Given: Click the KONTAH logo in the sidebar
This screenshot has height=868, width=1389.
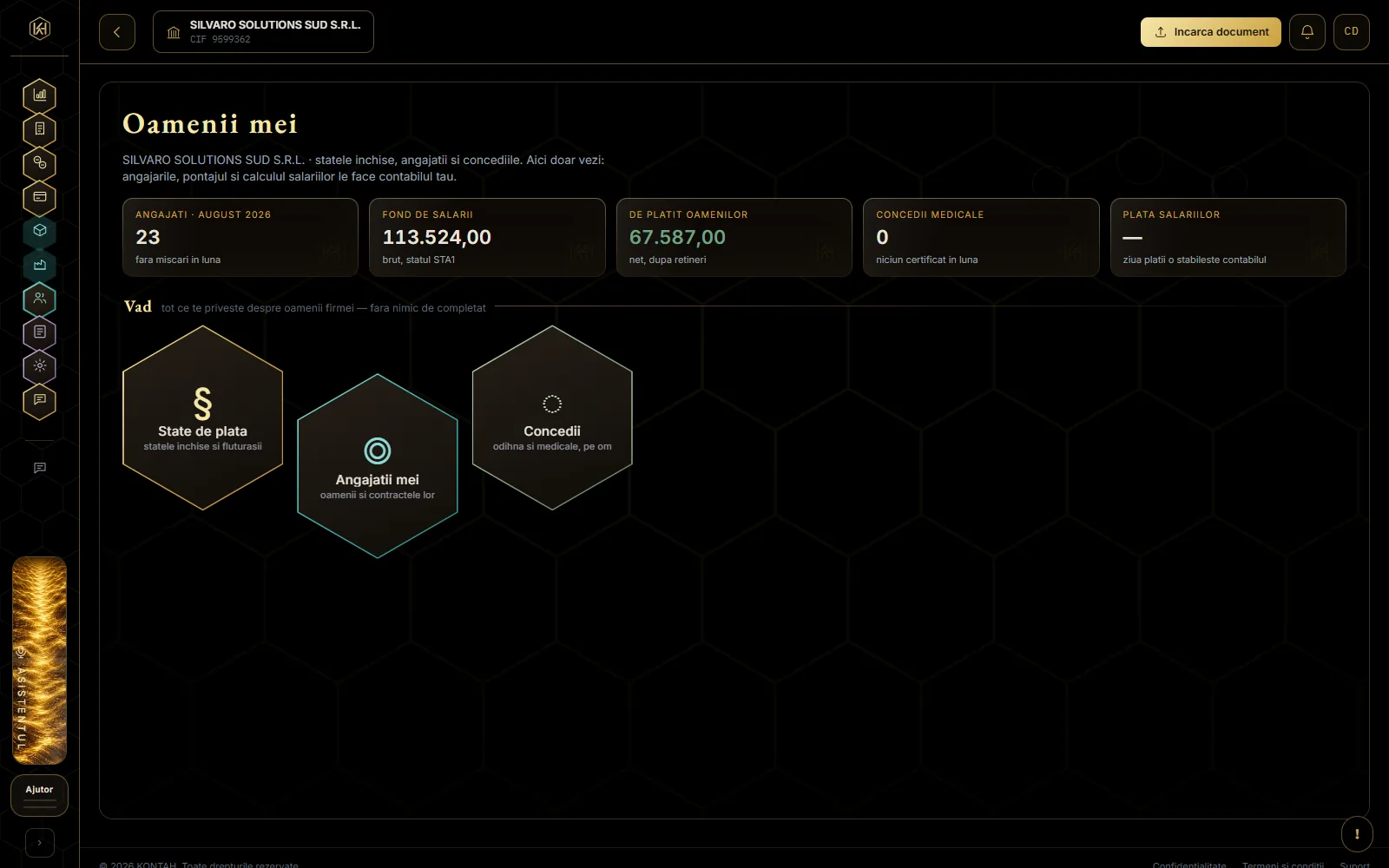Looking at the screenshot, I should coord(39,29).
